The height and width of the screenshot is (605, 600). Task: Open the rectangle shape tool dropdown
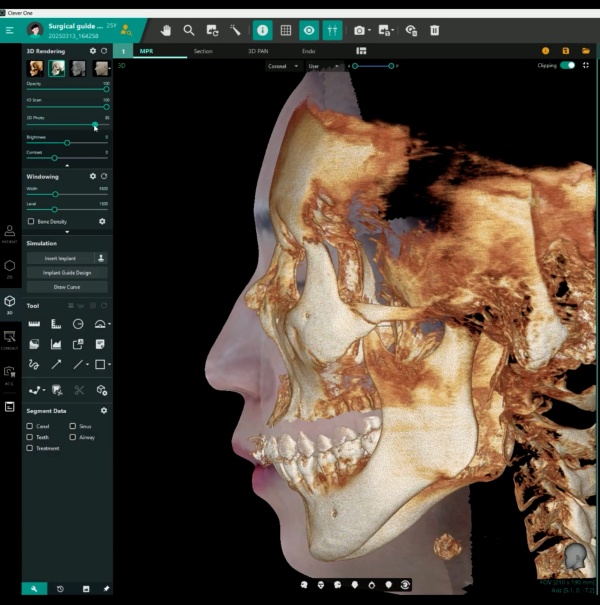coord(109,364)
